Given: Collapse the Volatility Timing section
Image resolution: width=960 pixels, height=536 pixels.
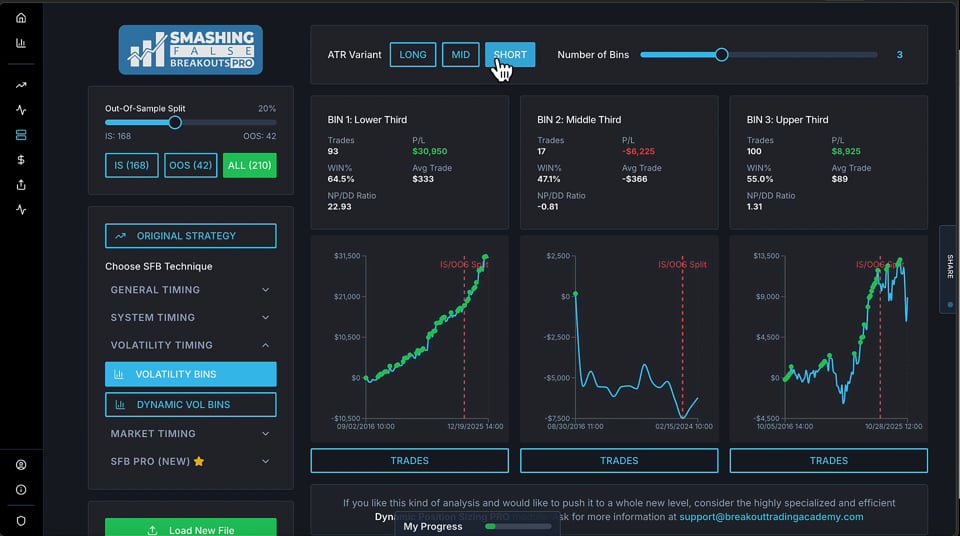Looking at the screenshot, I should point(190,345).
